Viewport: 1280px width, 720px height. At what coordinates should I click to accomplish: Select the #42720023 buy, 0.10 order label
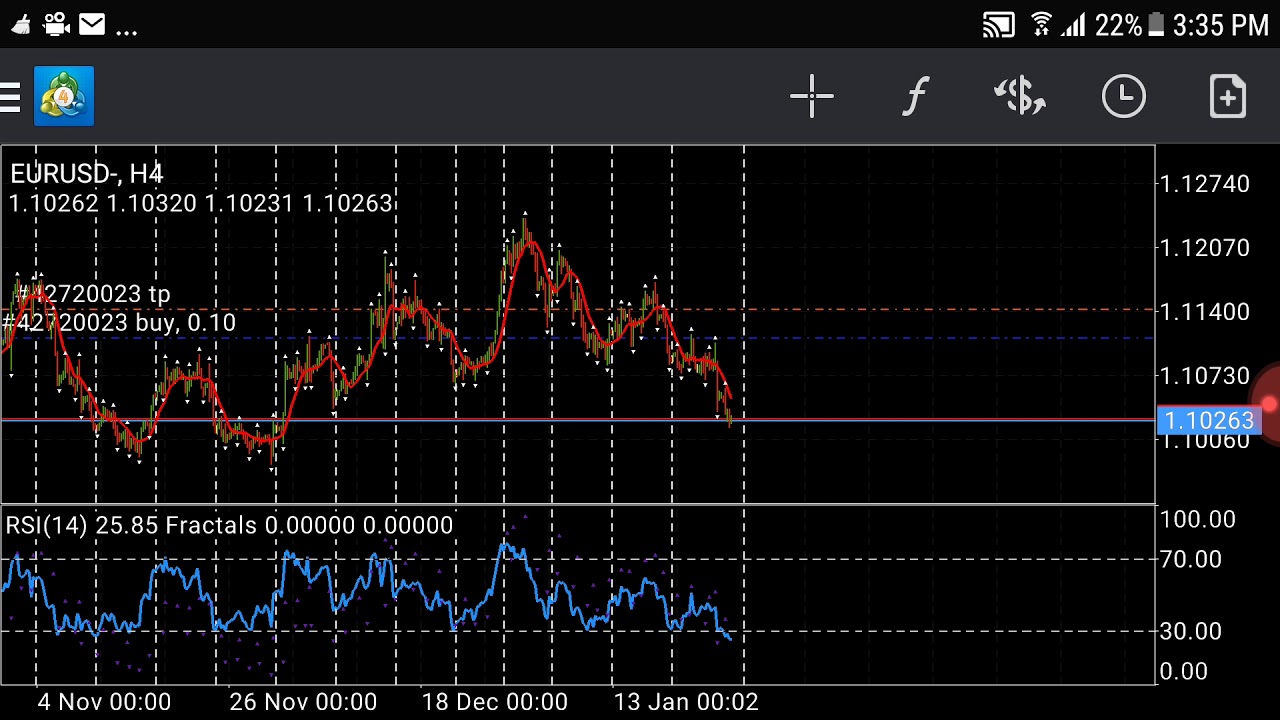(119, 323)
